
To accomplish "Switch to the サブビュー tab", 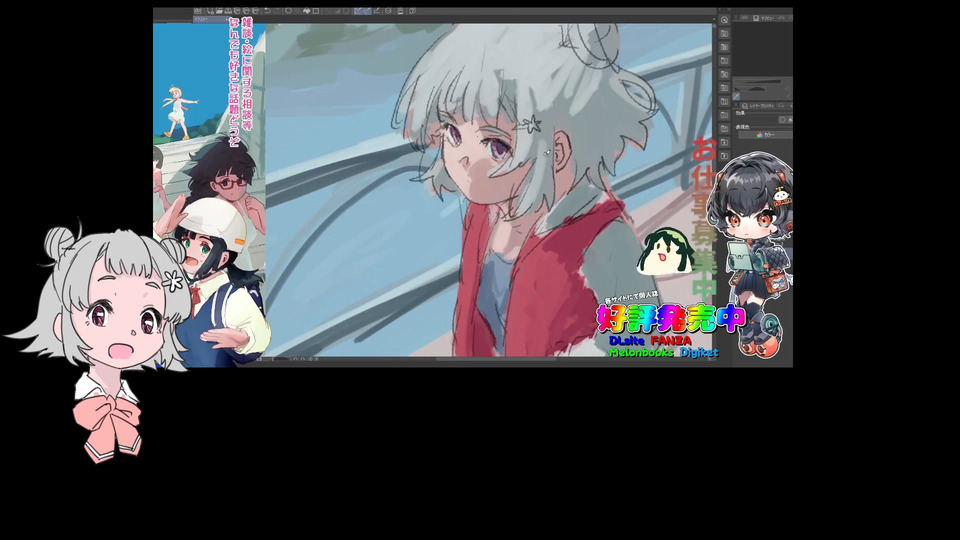I will 765,18.
